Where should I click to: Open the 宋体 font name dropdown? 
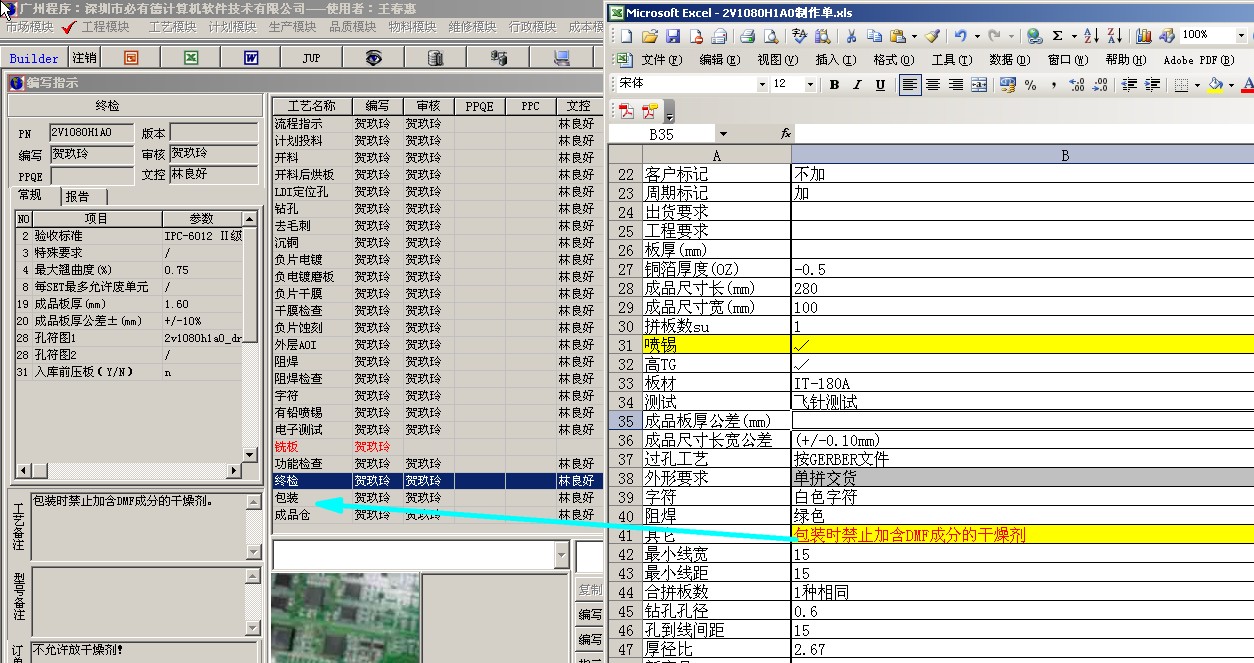pyautogui.click(x=762, y=85)
